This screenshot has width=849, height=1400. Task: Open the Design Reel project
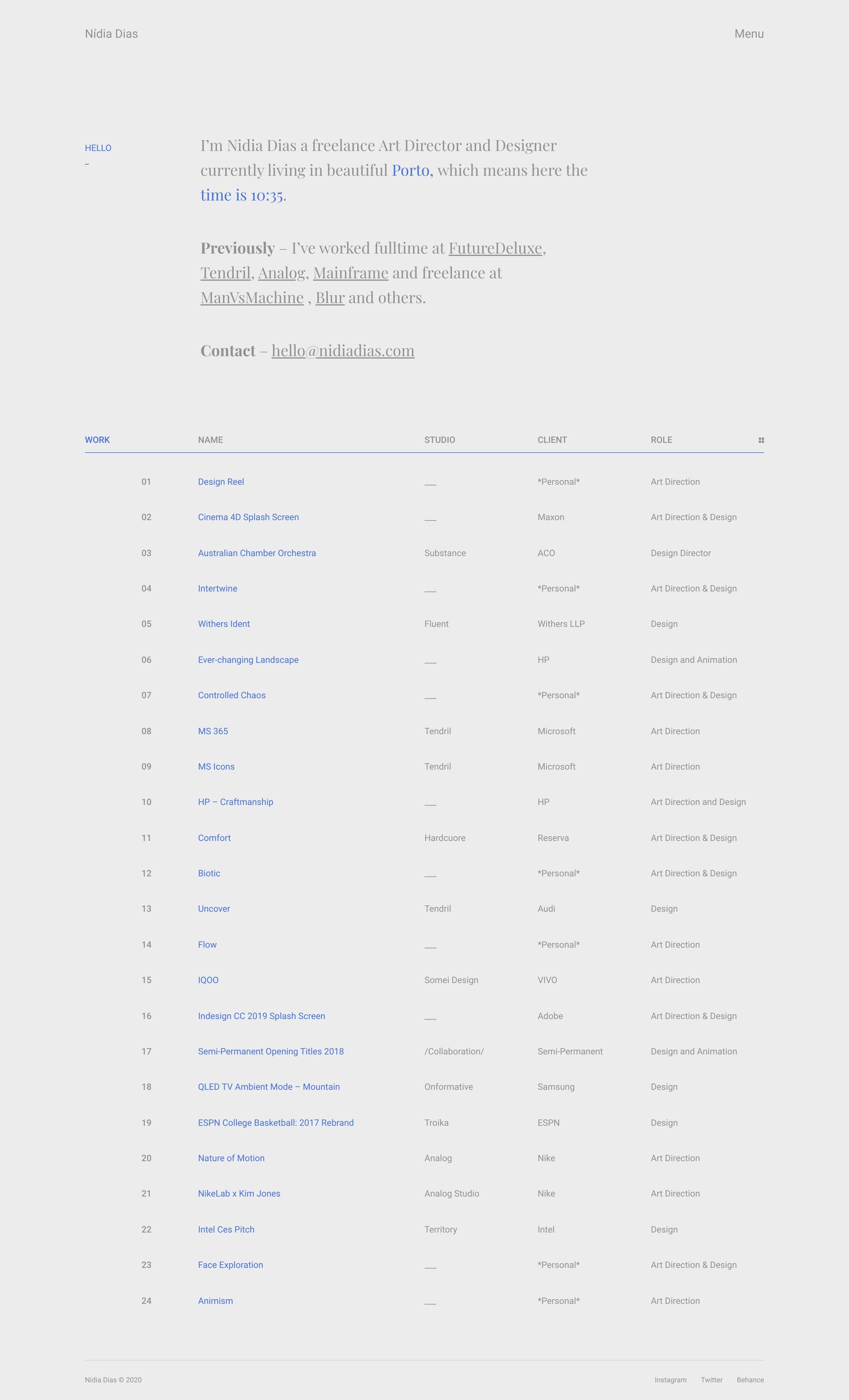click(x=221, y=482)
